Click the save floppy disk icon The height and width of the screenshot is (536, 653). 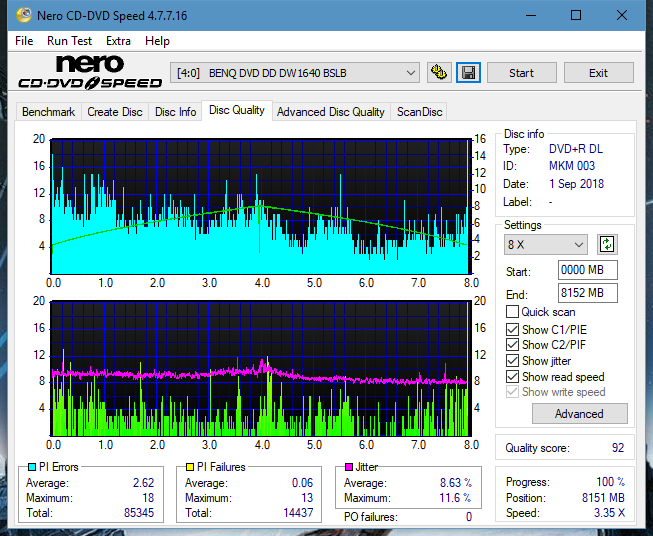click(x=469, y=73)
